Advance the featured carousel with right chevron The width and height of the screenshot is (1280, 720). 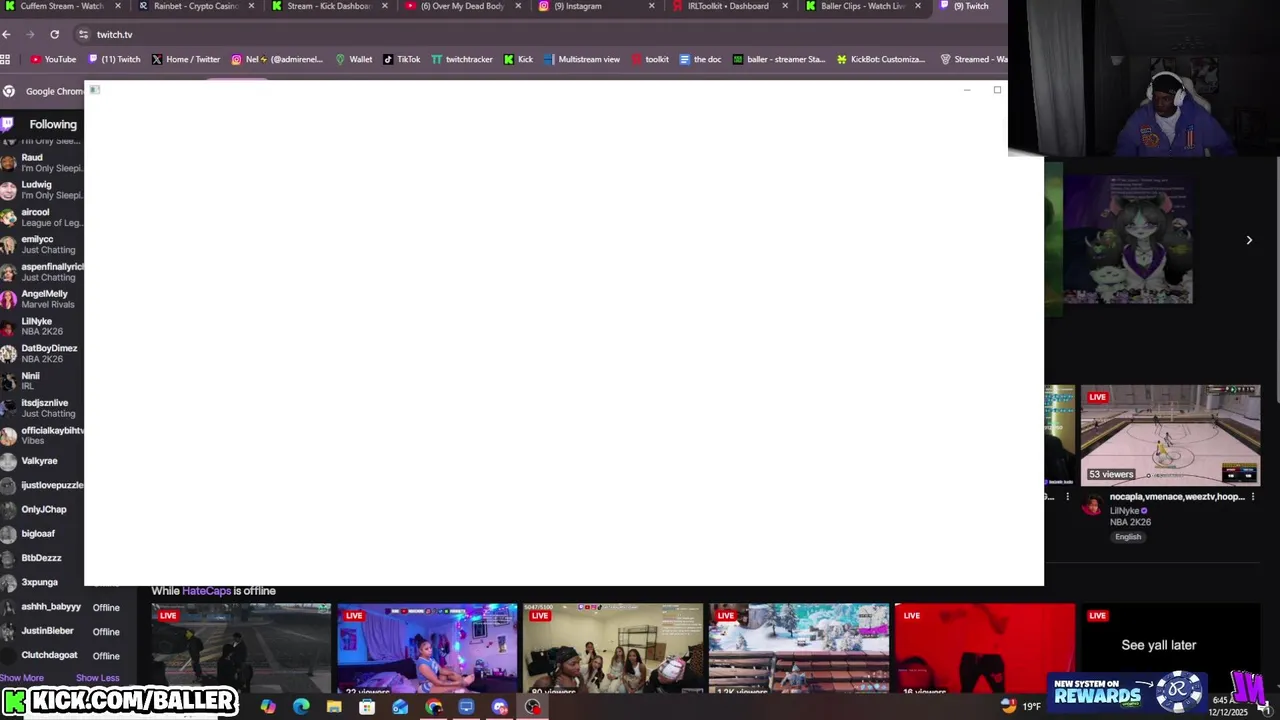pos(1249,240)
